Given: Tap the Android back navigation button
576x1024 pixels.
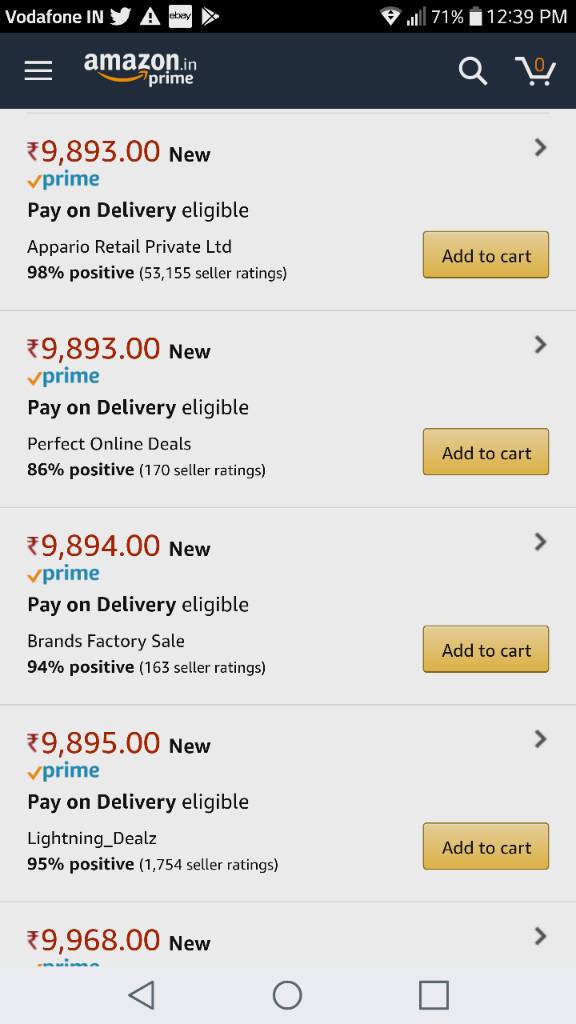Looking at the screenshot, I should pos(142,995).
